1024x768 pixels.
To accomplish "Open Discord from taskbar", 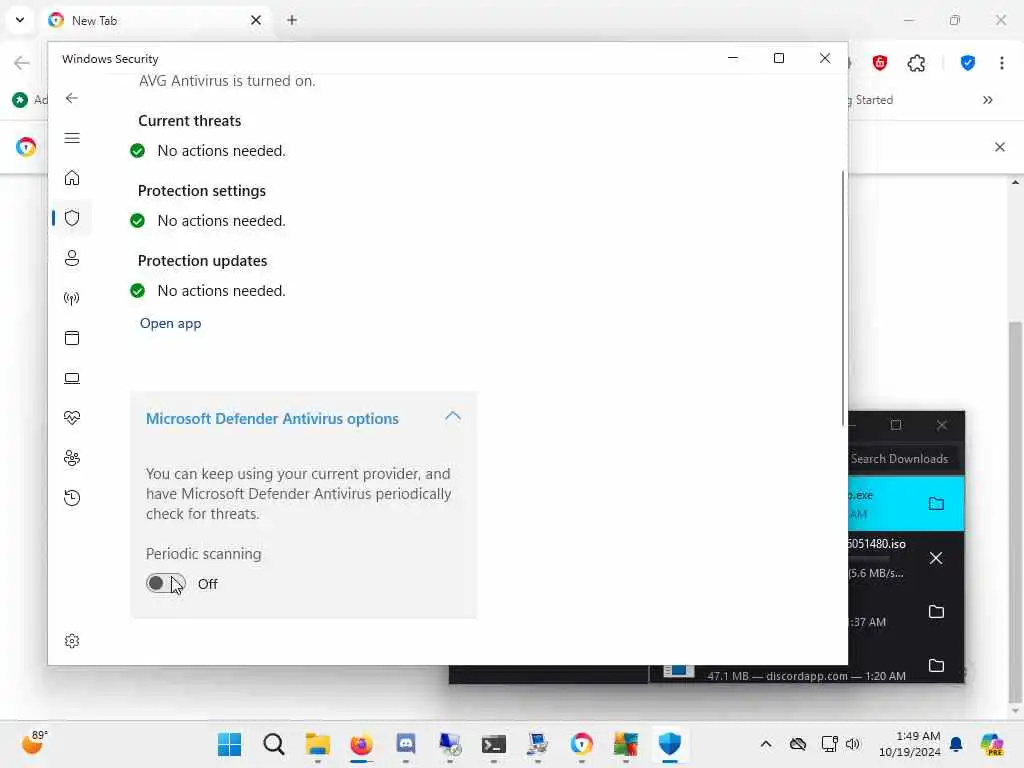I will [406, 744].
